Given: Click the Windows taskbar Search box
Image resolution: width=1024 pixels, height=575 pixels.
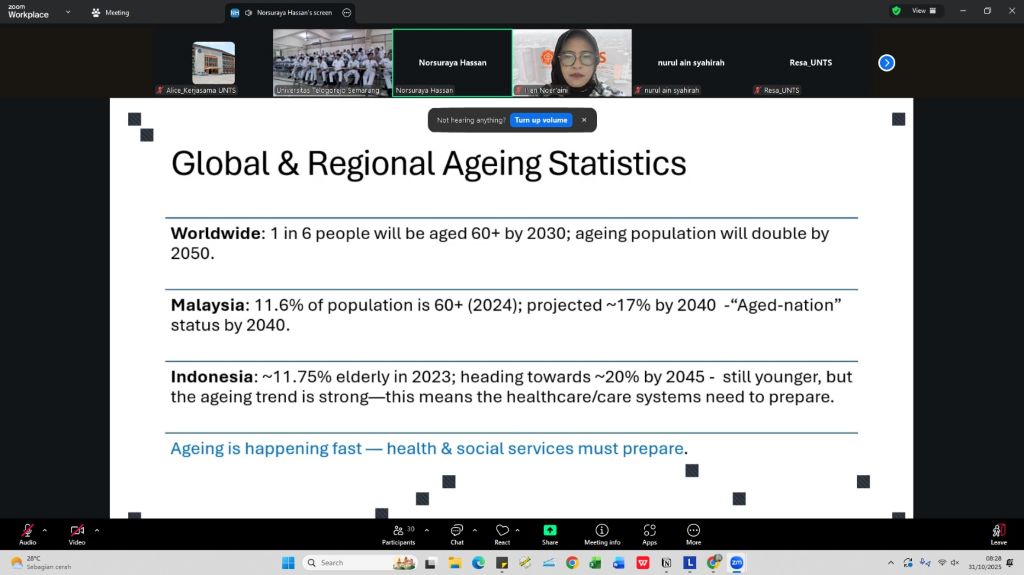Looking at the screenshot, I should pyautogui.click(x=345, y=563).
